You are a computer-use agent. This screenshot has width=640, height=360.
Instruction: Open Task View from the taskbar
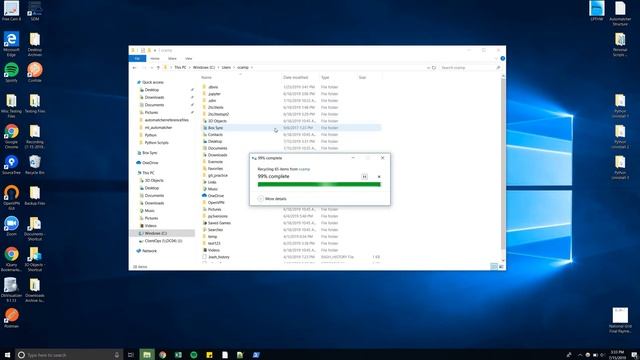(x=131, y=355)
